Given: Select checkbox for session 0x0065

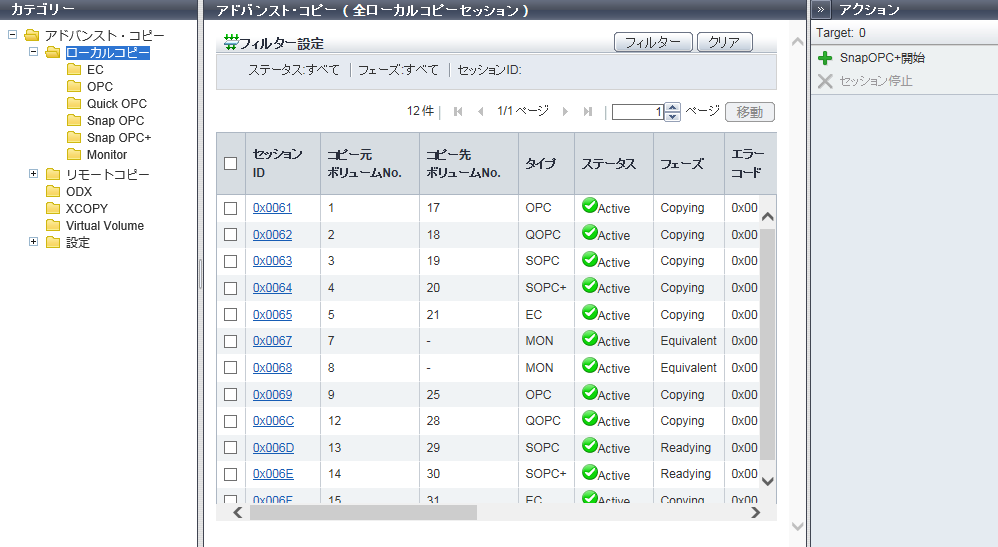Looking at the screenshot, I should pyautogui.click(x=231, y=315).
